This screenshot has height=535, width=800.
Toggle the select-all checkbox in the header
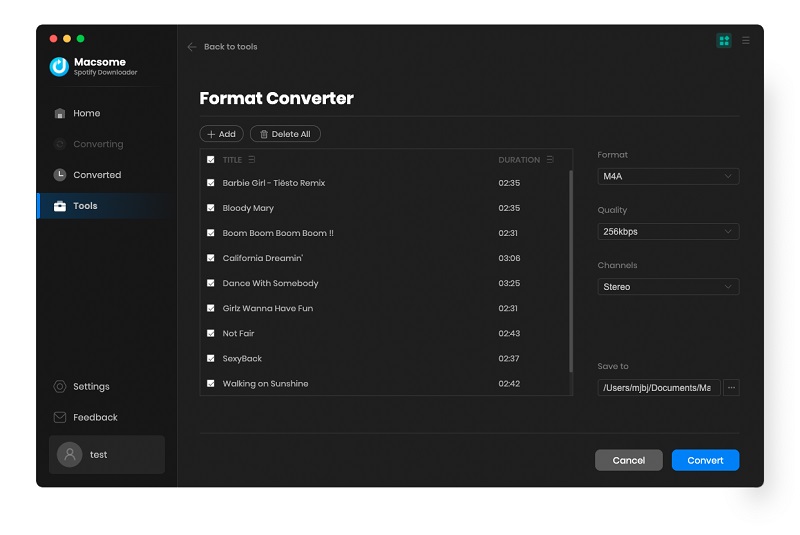211,160
